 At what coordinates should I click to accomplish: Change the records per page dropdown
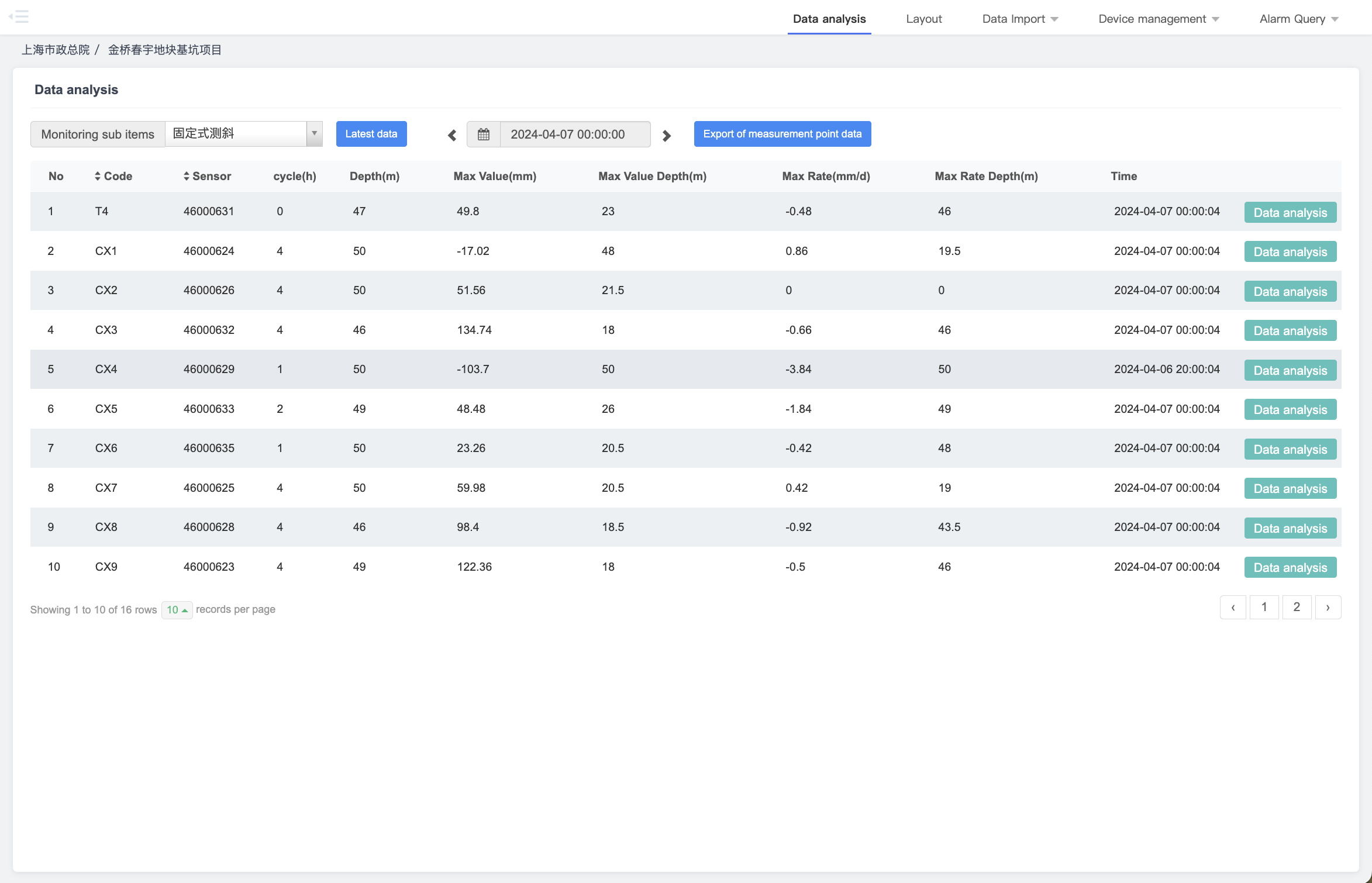click(x=177, y=609)
